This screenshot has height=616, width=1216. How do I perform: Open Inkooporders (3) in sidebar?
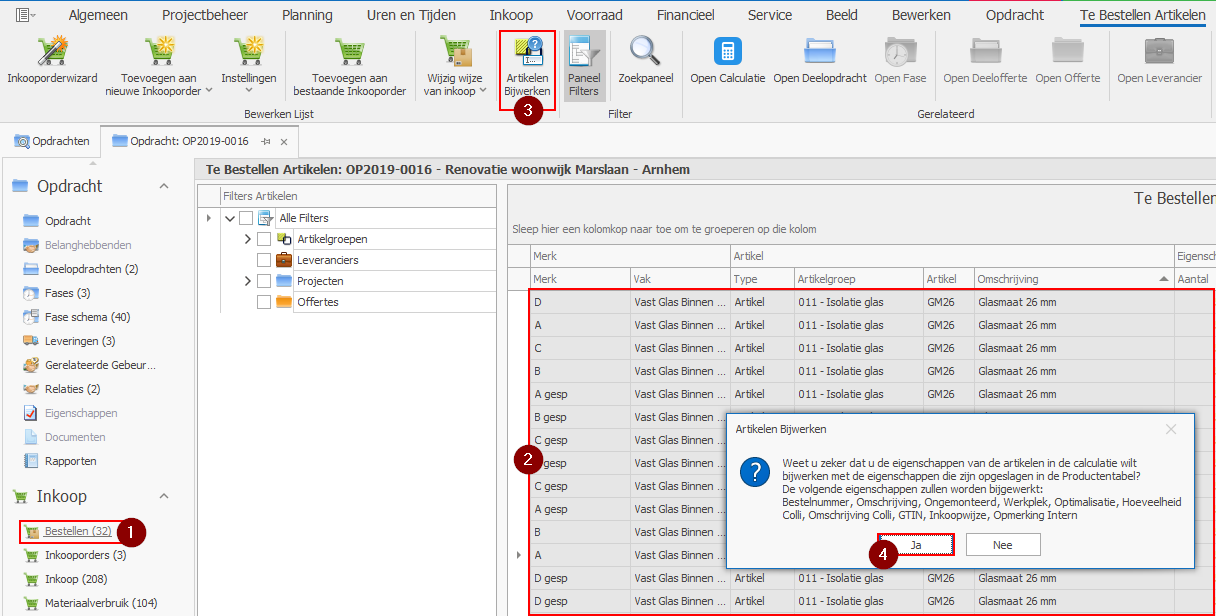click(x=85, y=555)
